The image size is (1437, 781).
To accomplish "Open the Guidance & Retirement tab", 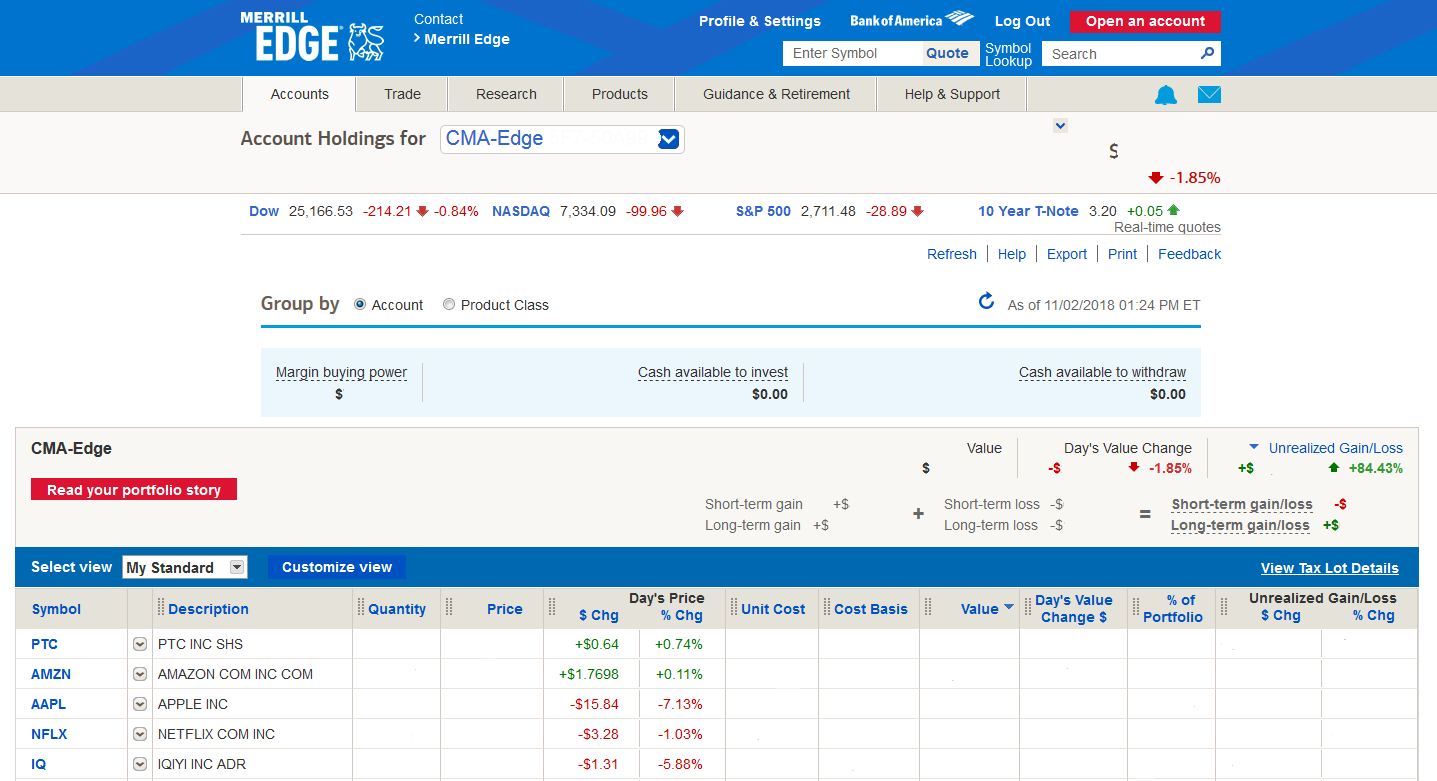I will (776, 94).
